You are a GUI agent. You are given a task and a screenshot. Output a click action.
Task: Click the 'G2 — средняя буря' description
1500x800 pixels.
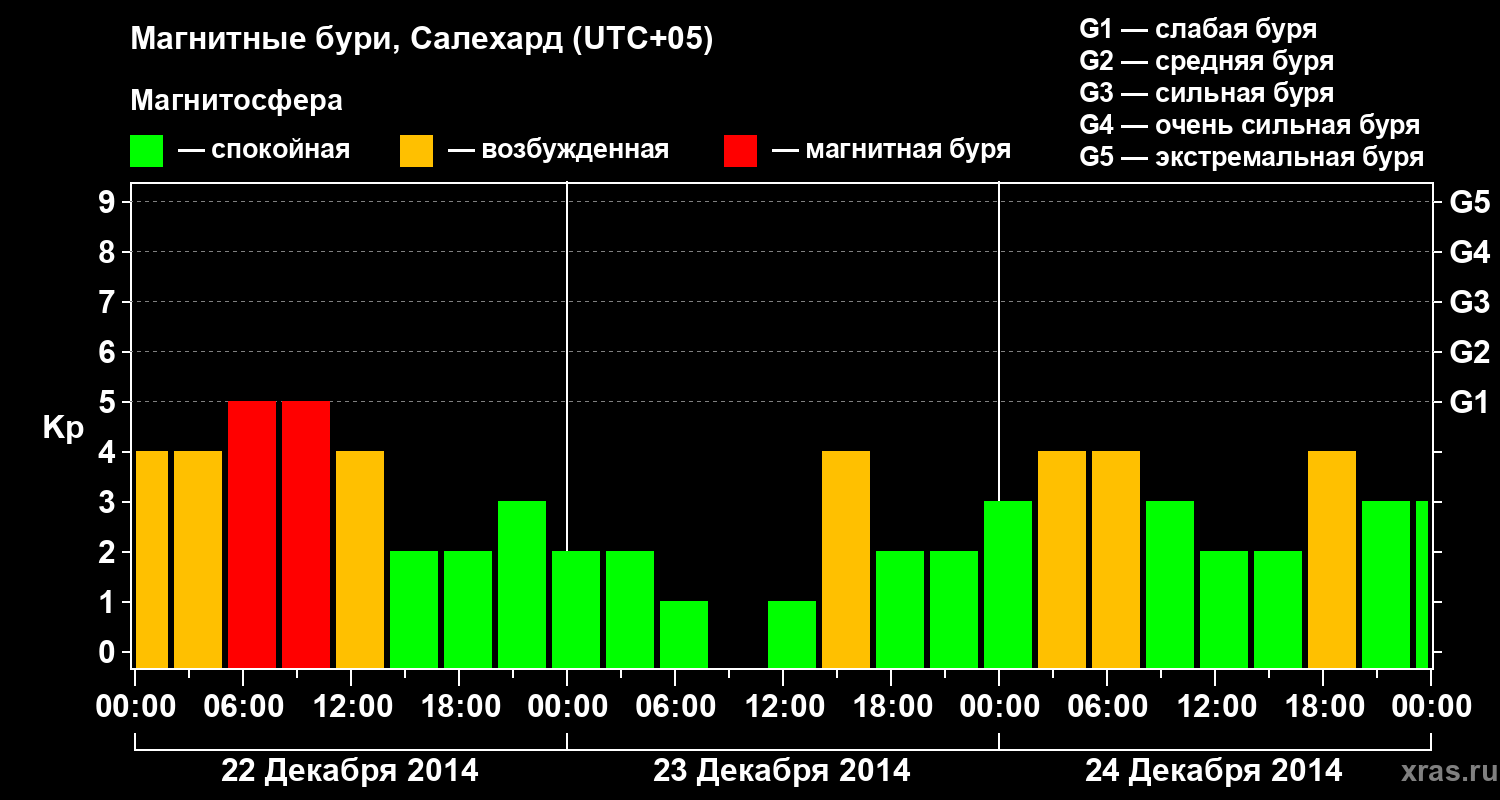1207,61
